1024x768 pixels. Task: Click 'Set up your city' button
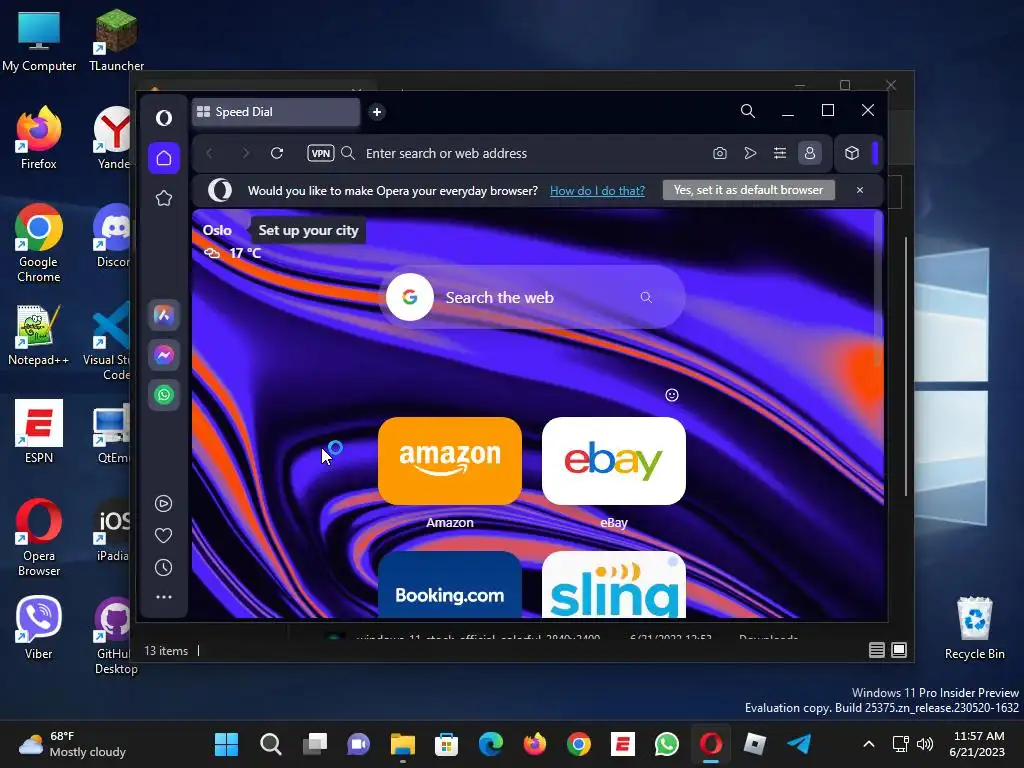point(308,231)
